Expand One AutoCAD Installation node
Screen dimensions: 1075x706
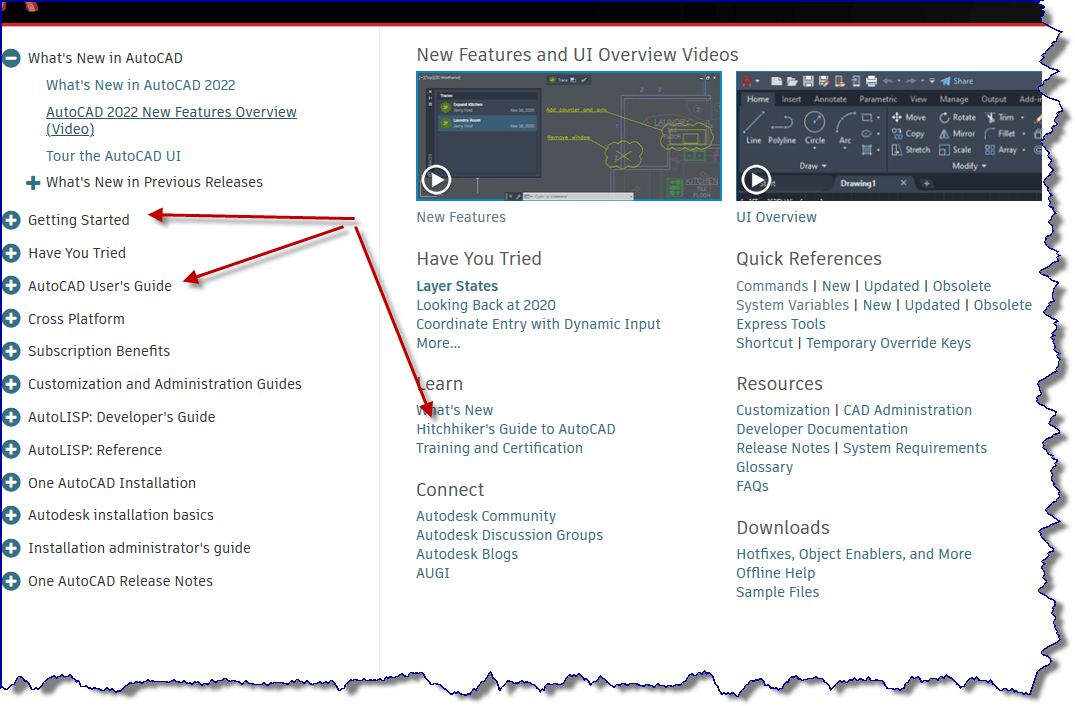pyautogui.click(x=11, y=483)
